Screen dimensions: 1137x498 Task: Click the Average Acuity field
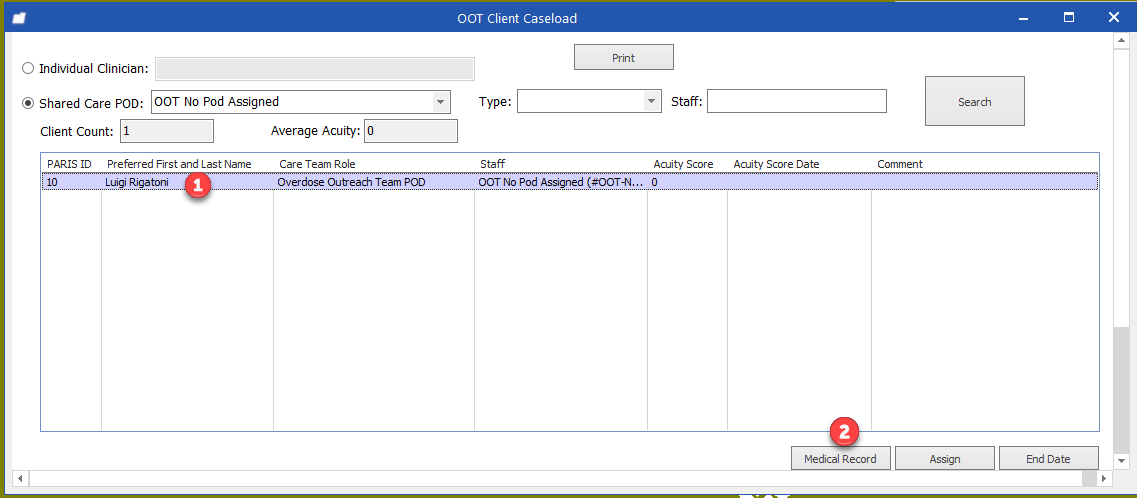[410, 131]
